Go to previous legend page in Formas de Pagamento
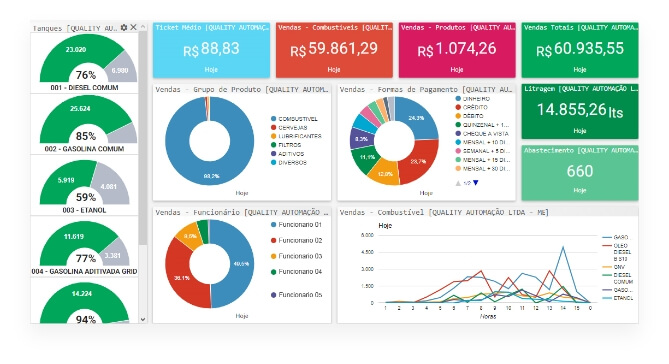Viewport: 669px width, 364px height. click(458, 183)
